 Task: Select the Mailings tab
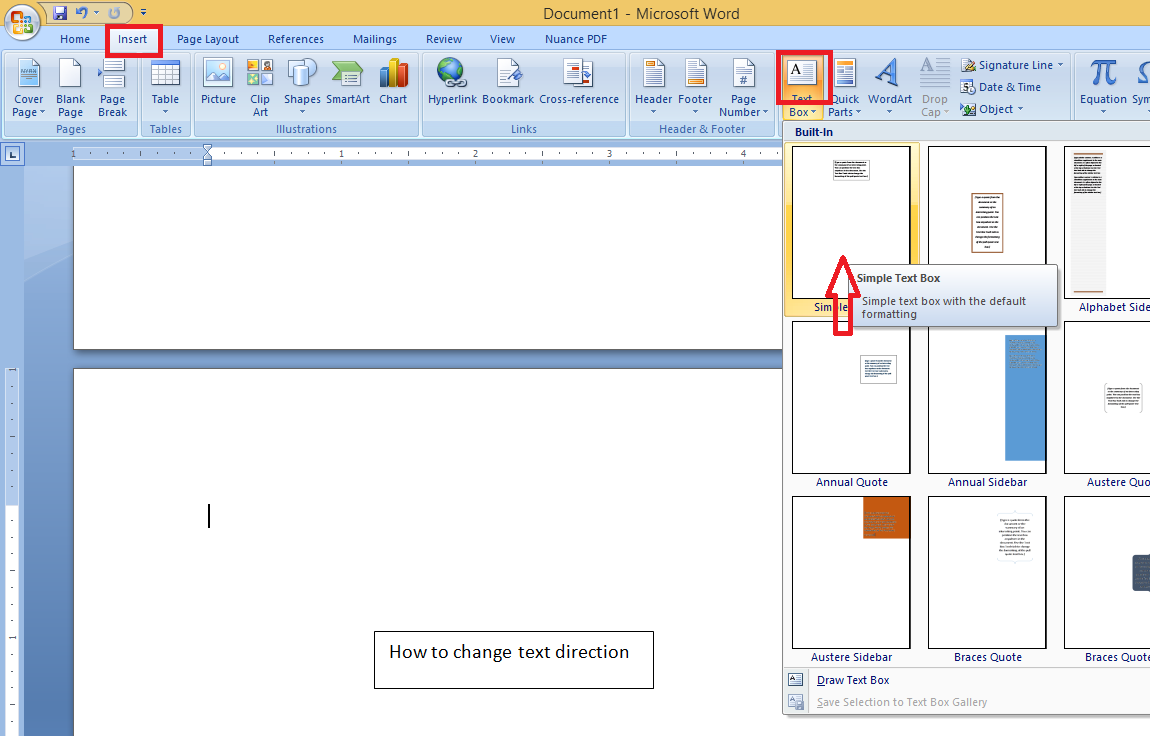[375, 40]
